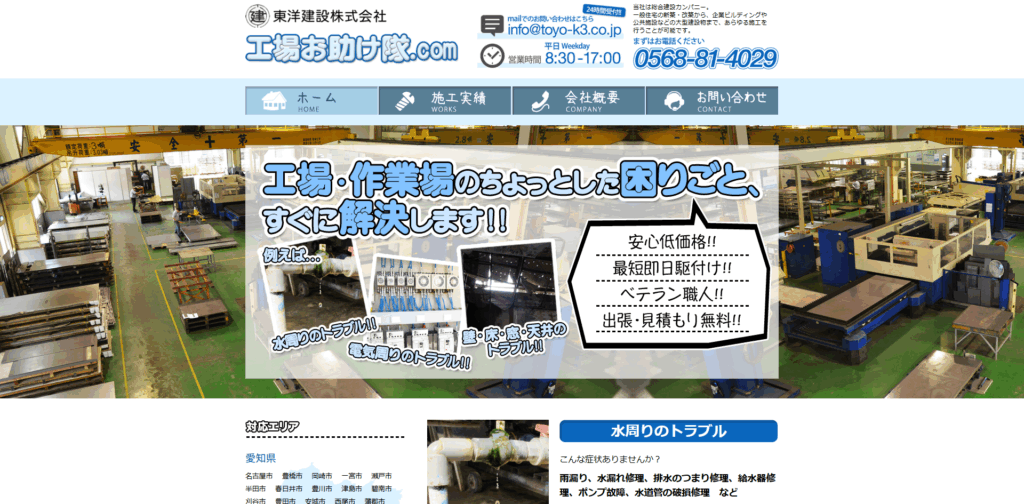Open the leaking pipe photo below the banner
This screenshot has width=1024, height=504.
pyautogui.click(x=487, y=461)
